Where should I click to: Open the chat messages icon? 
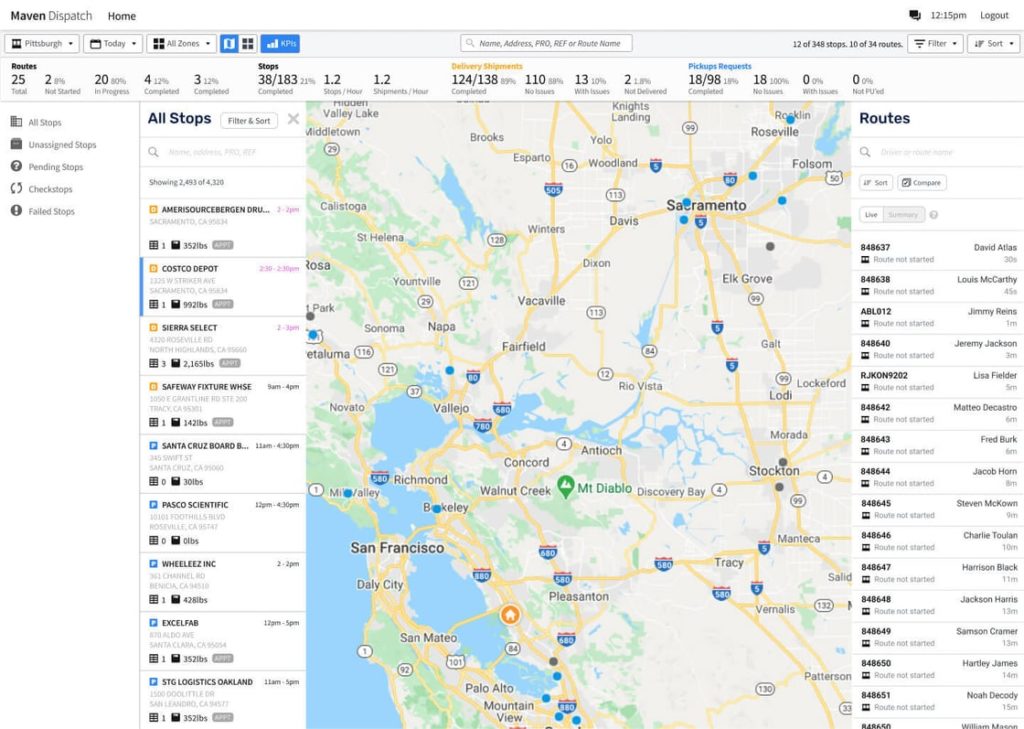pos(914,16)
